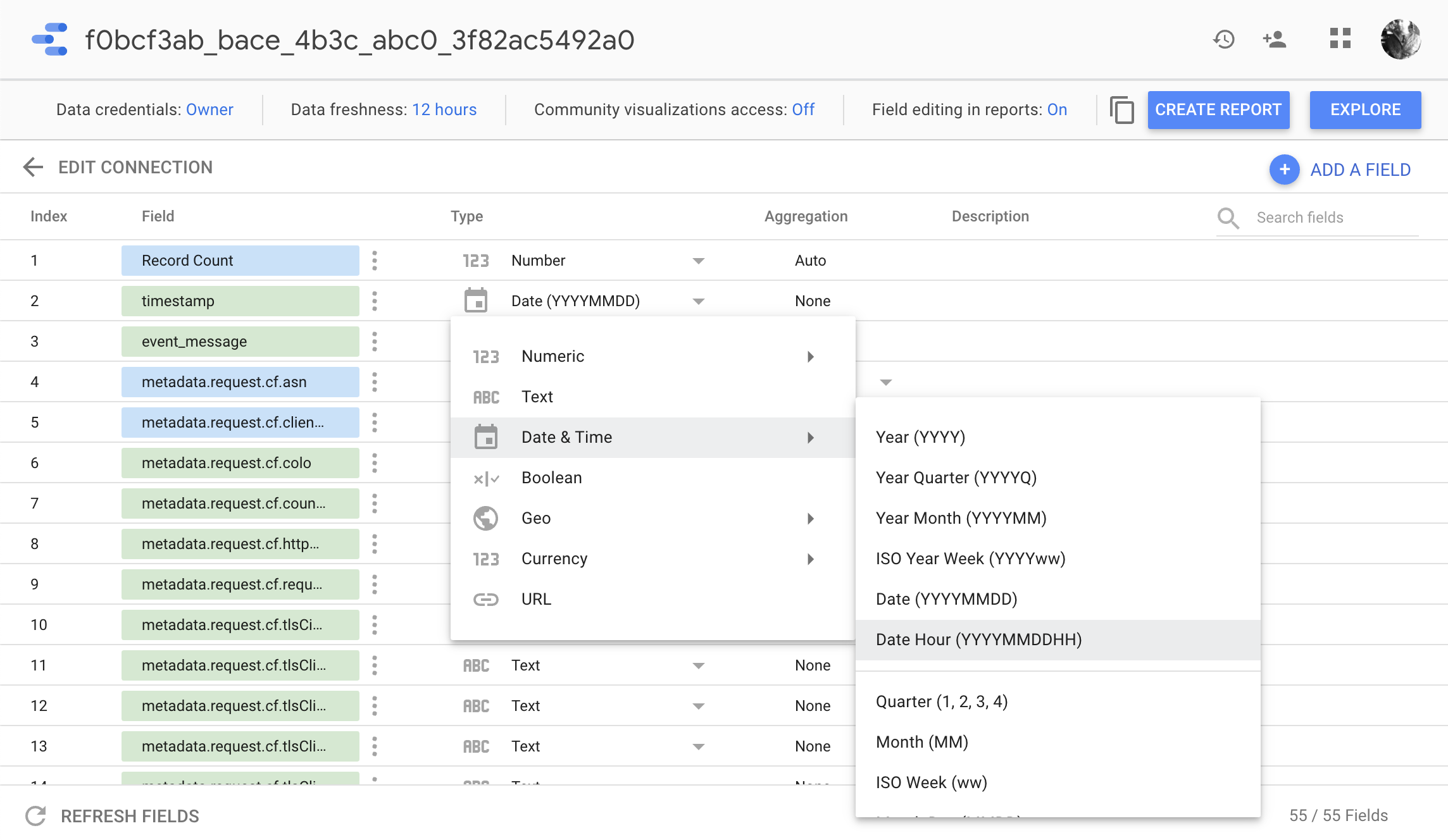This screenshot has width=1448, height=840.
Task: Open three-dot menu for field row 10
Action: click(x=375, y=625)
